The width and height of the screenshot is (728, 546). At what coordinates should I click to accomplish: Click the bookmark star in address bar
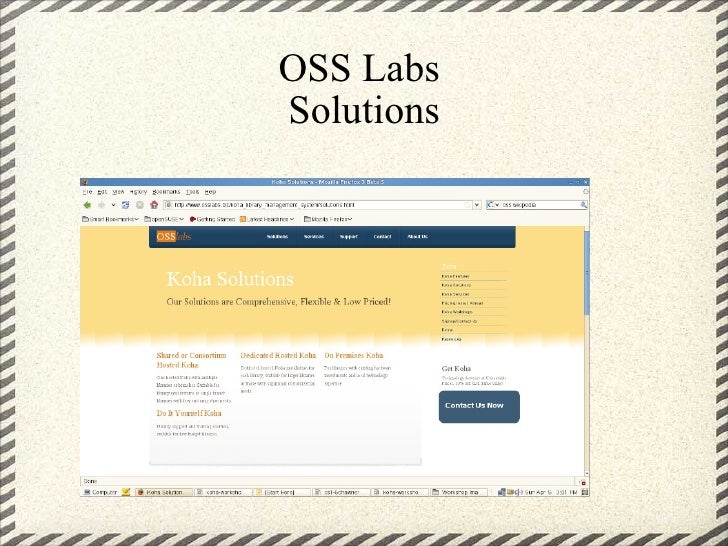point(468,205)
